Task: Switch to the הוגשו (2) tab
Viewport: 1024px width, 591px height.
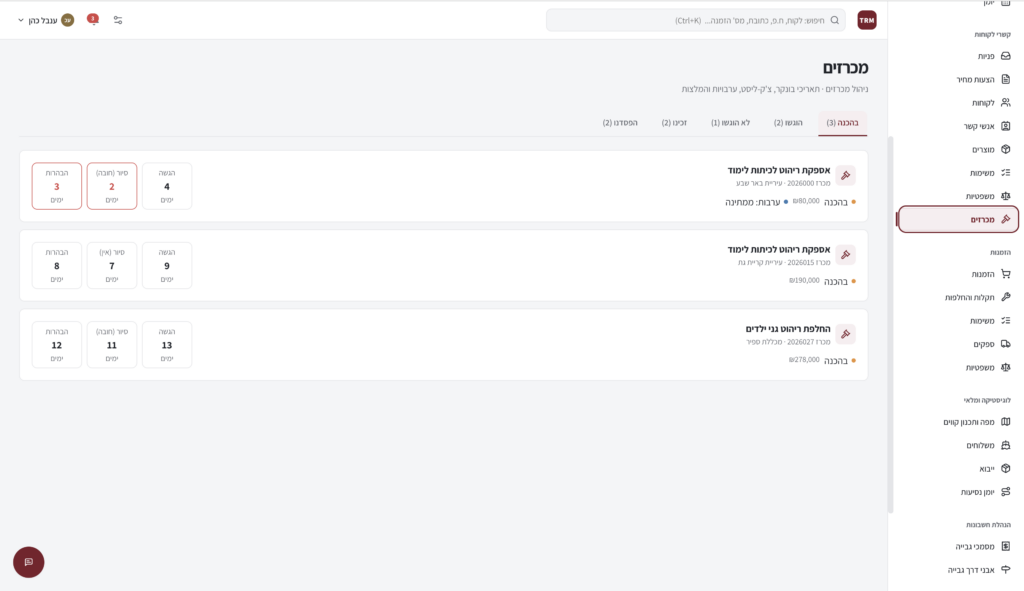Action: 788,123
